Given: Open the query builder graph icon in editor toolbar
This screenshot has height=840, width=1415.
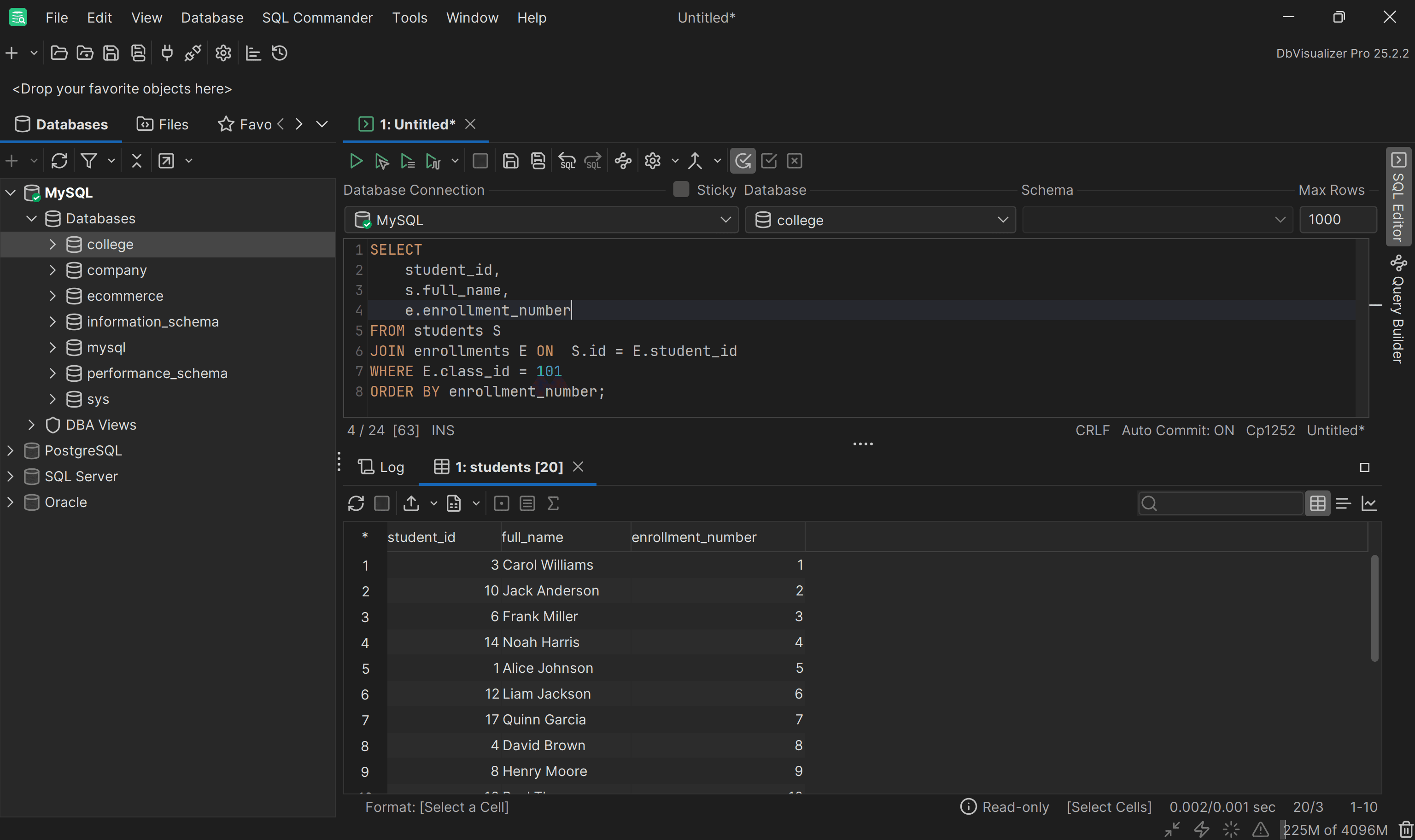Looking at the screenshot, I should coord(623,161).
